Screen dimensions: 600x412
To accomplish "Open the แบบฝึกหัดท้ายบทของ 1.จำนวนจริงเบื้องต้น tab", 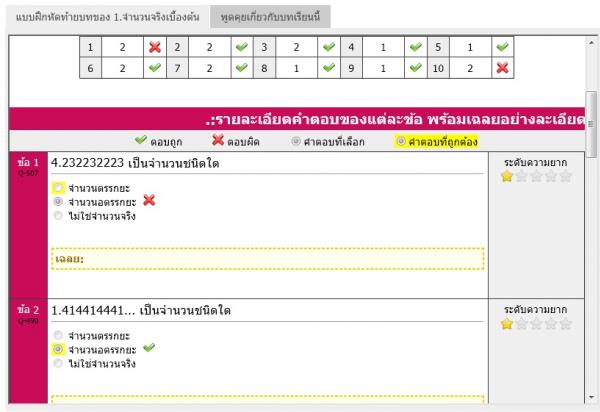I will pyautogui.click(x=104, y=18).
